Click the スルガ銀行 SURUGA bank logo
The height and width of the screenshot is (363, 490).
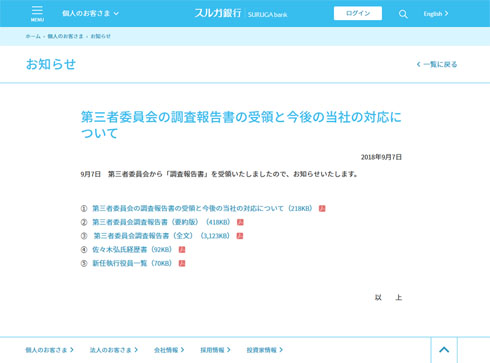point(241,13)
